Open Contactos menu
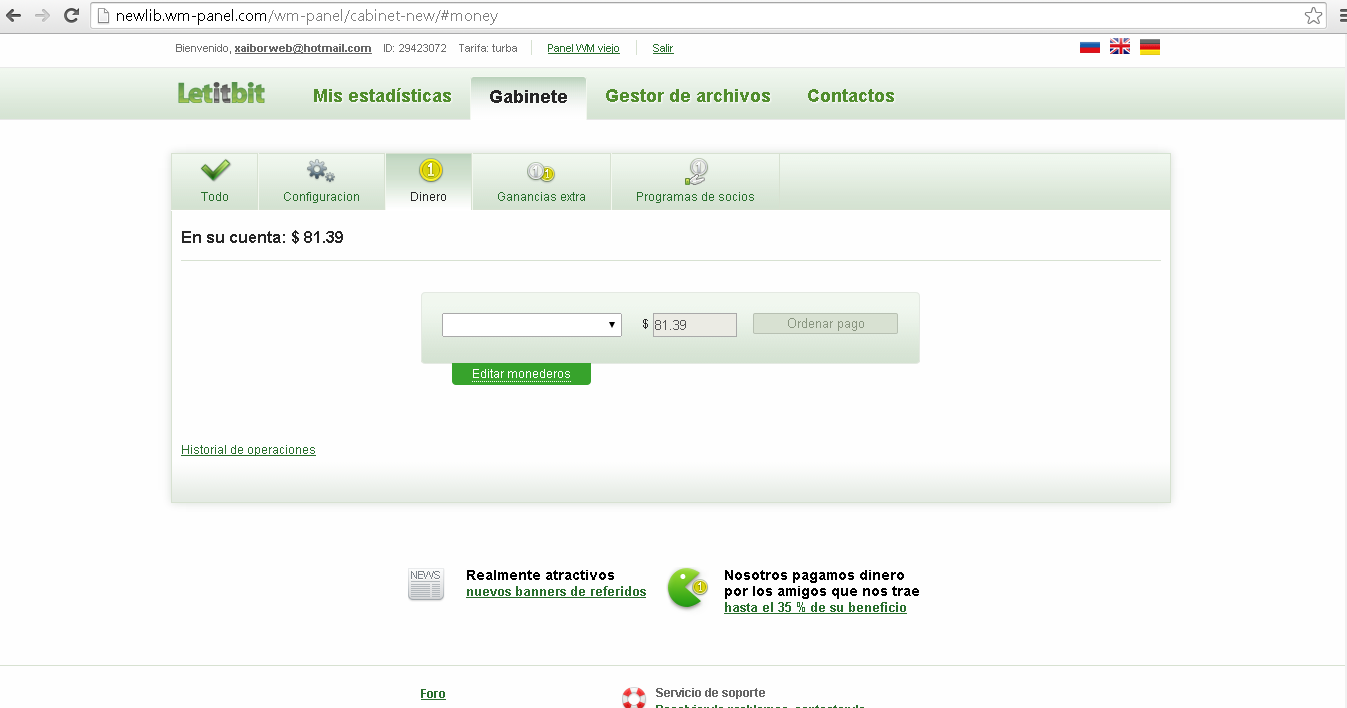 click(x=851, y=96)
